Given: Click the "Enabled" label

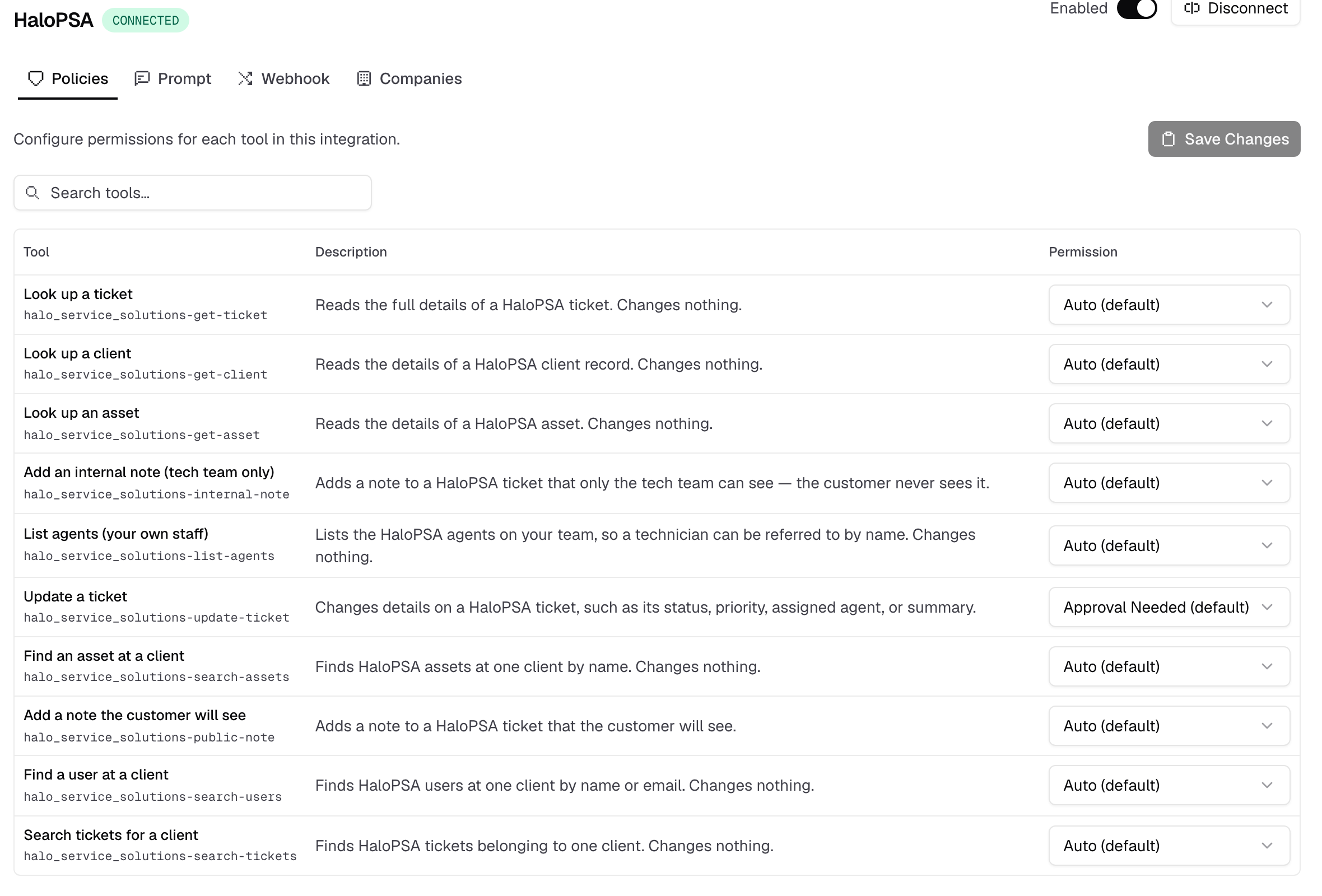Looking at the screenshot, I should pos(1078,8).
